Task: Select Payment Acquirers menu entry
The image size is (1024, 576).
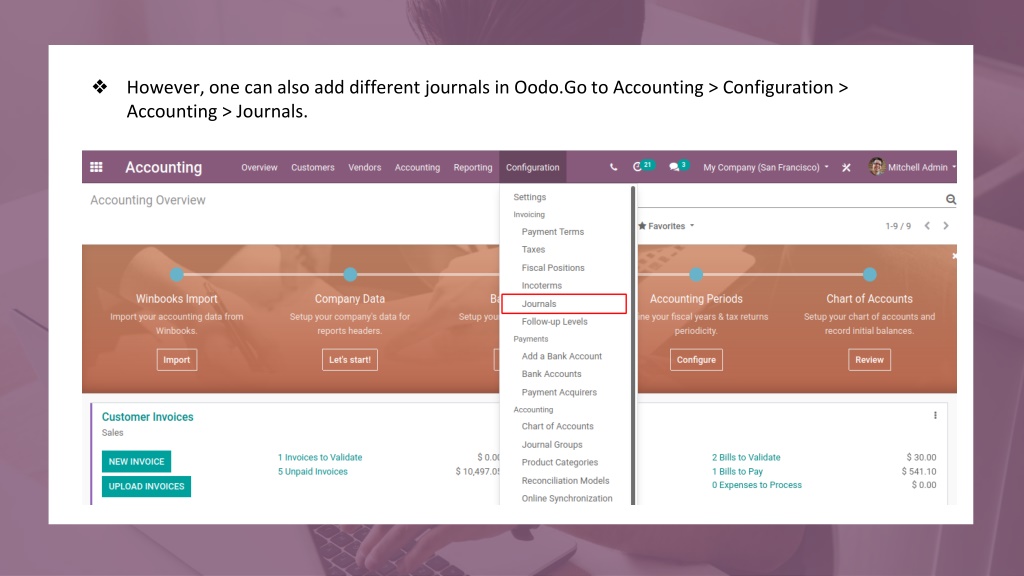Action: tap(559, 392)
